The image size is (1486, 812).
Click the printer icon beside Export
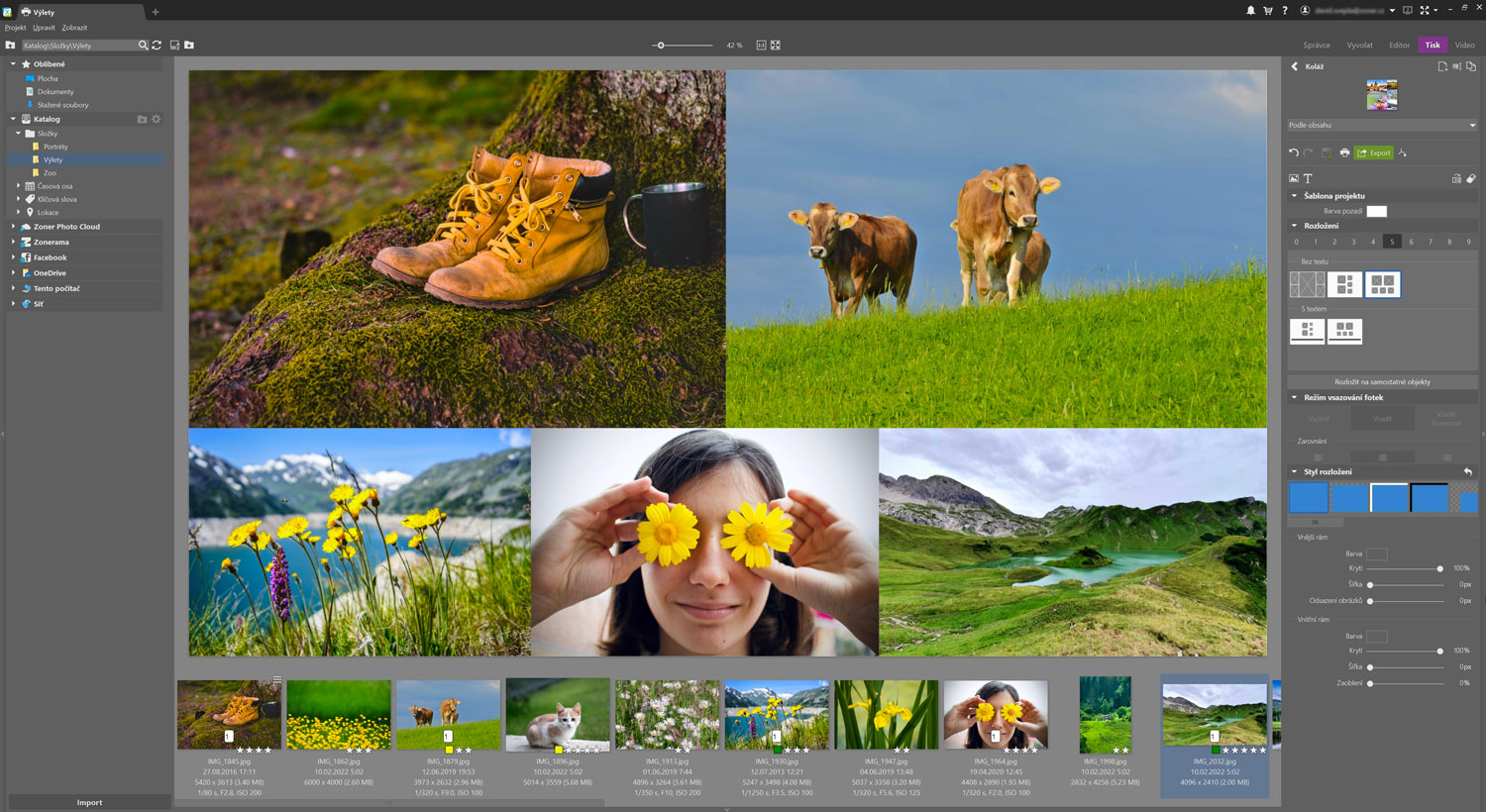click(1344, 152)
